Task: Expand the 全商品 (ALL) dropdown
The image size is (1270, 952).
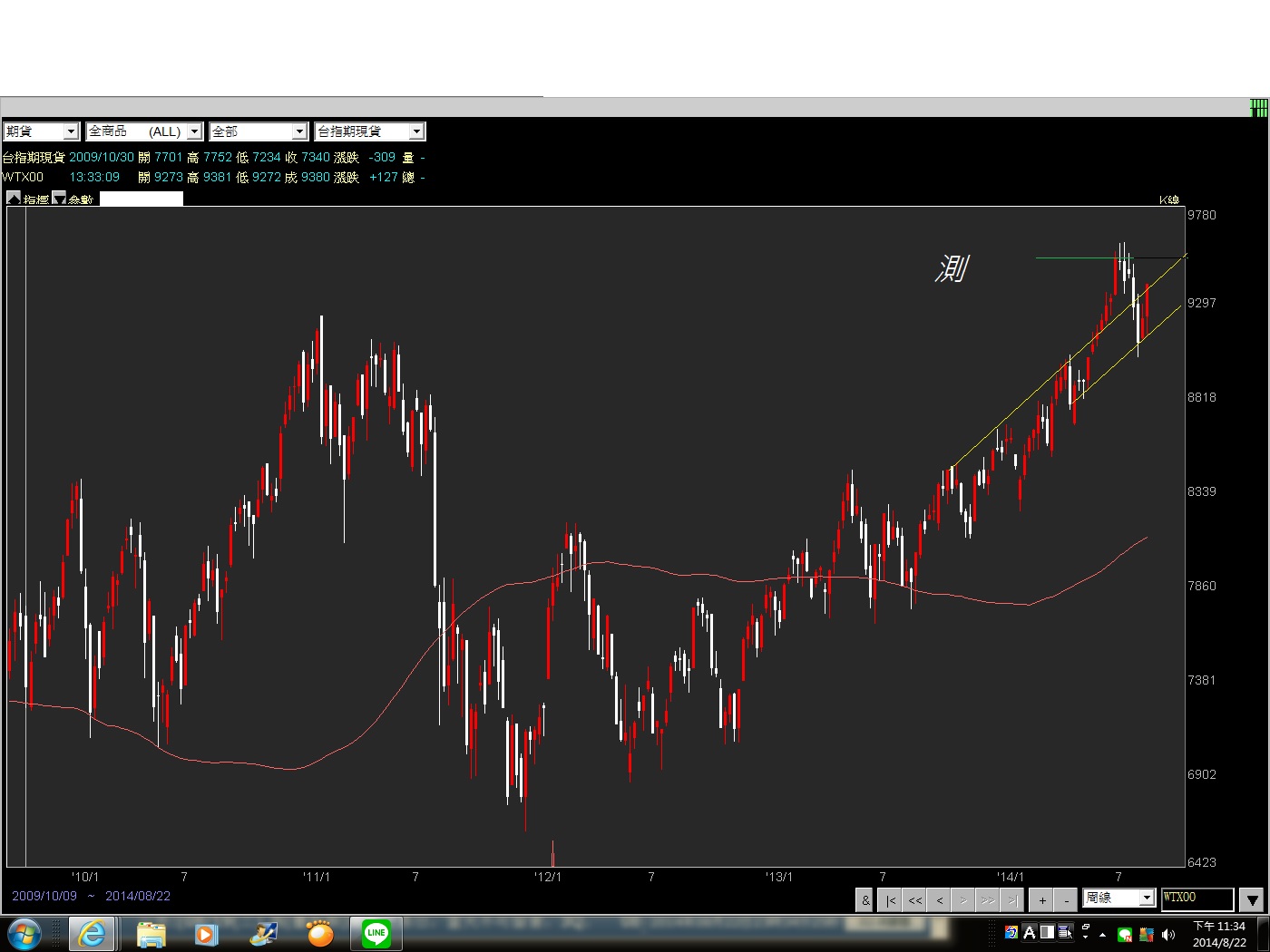Action: (144, 131)
